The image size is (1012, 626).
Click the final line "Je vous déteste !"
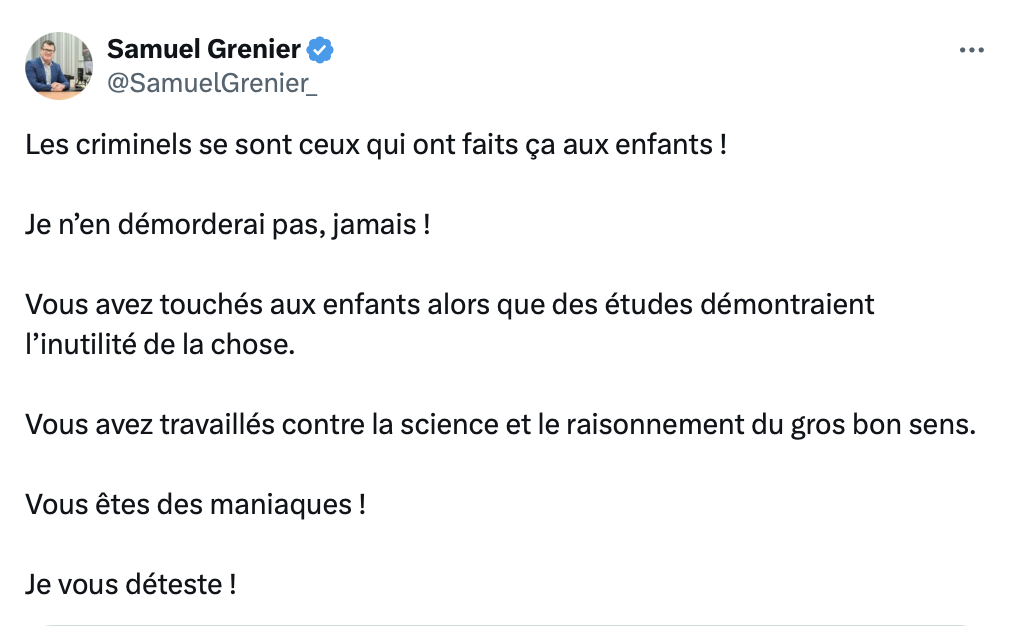tap(130, 585)
